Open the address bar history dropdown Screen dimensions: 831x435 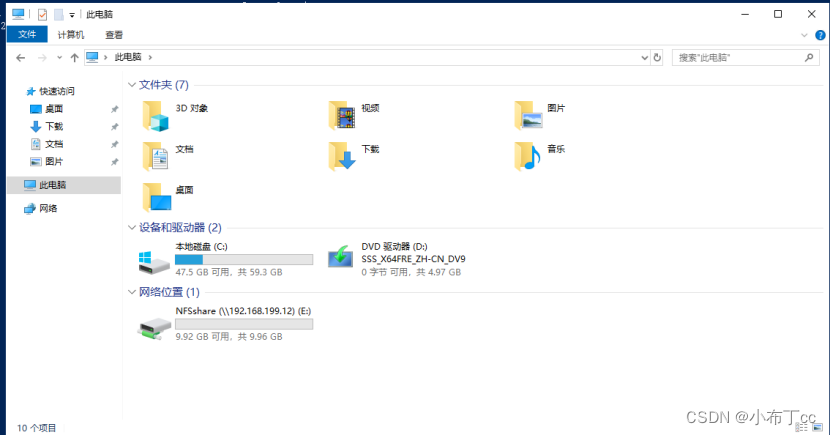(x=644, y=58)
